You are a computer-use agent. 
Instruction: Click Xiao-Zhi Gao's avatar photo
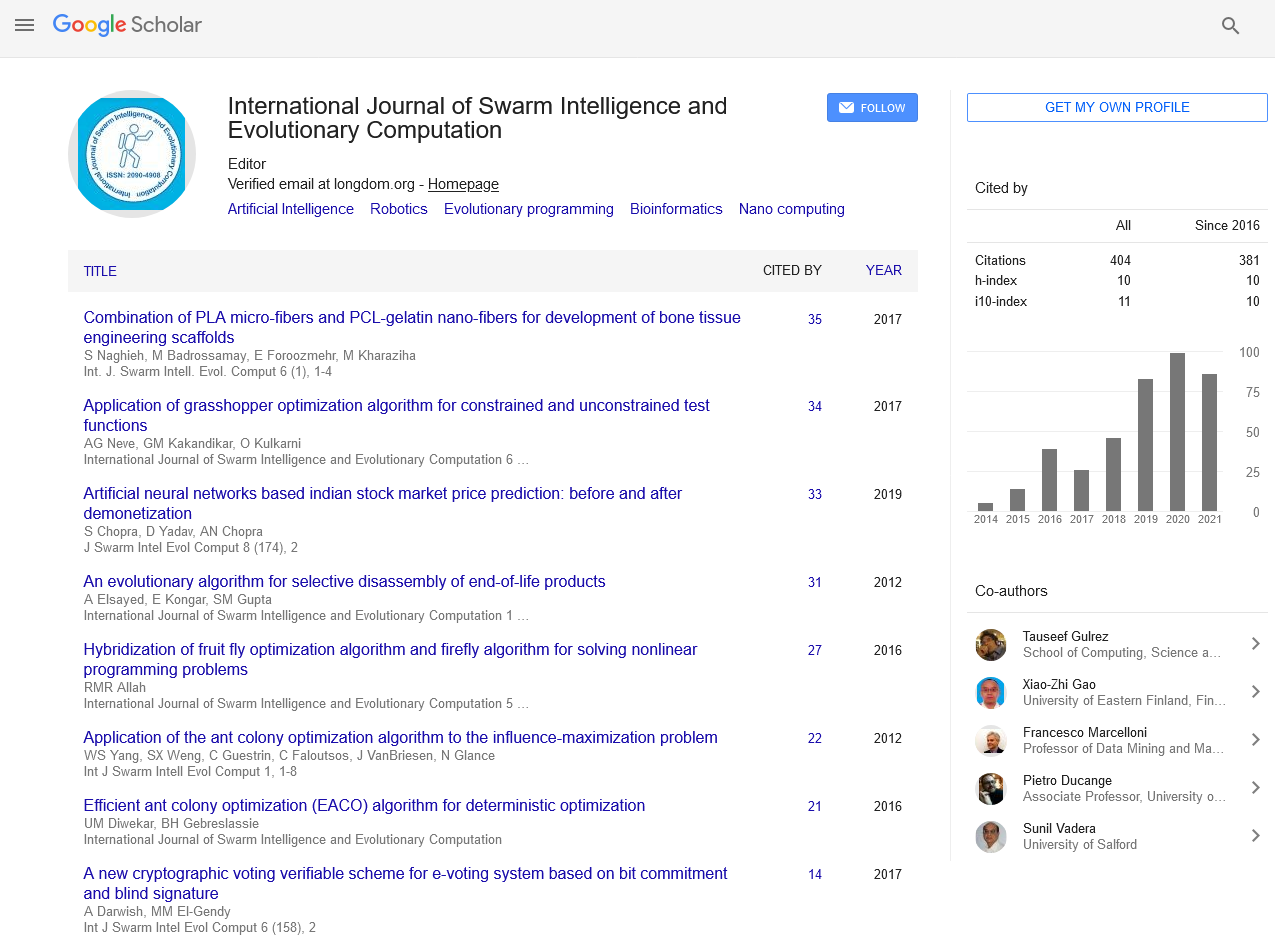[x=990, y=693]
